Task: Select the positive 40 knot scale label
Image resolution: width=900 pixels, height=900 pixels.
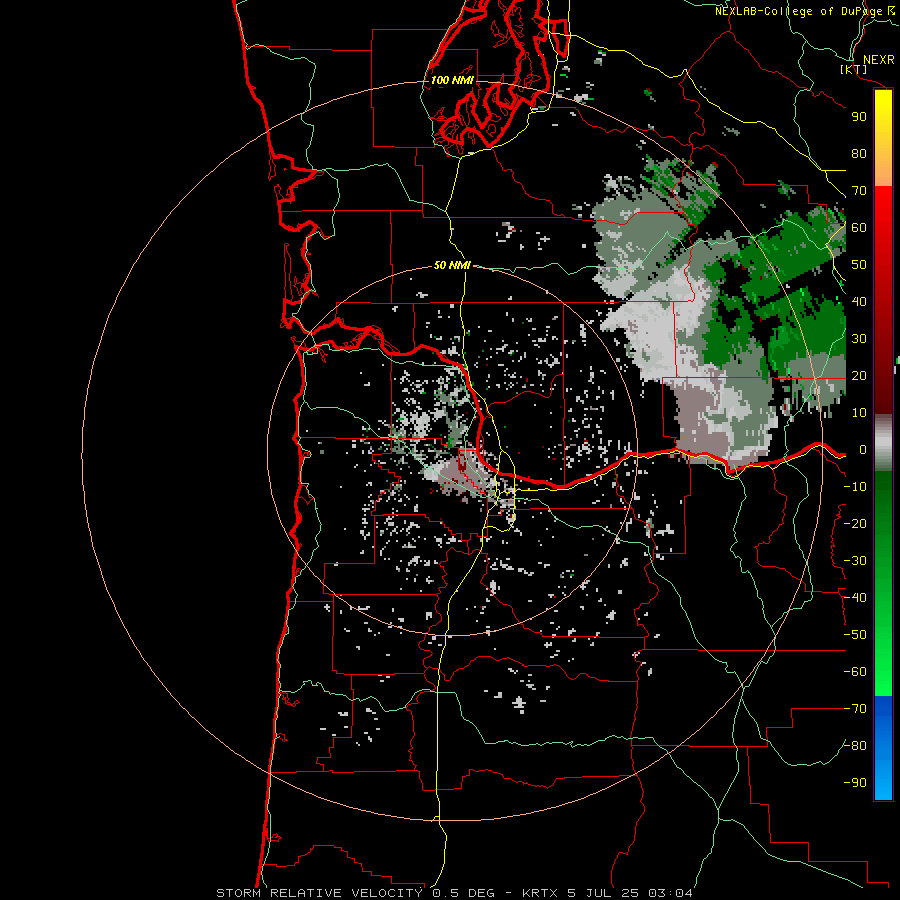Action: 859,301
